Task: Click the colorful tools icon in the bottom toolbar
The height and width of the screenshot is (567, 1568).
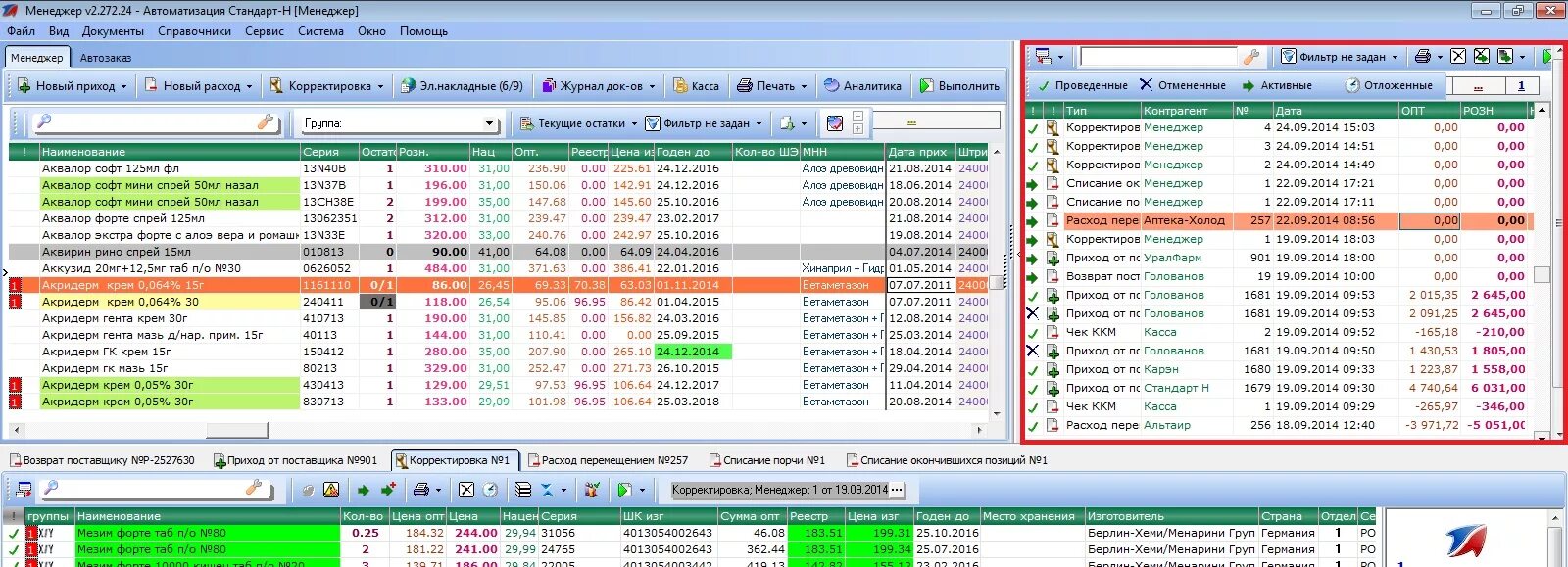Action: [592, 490]
